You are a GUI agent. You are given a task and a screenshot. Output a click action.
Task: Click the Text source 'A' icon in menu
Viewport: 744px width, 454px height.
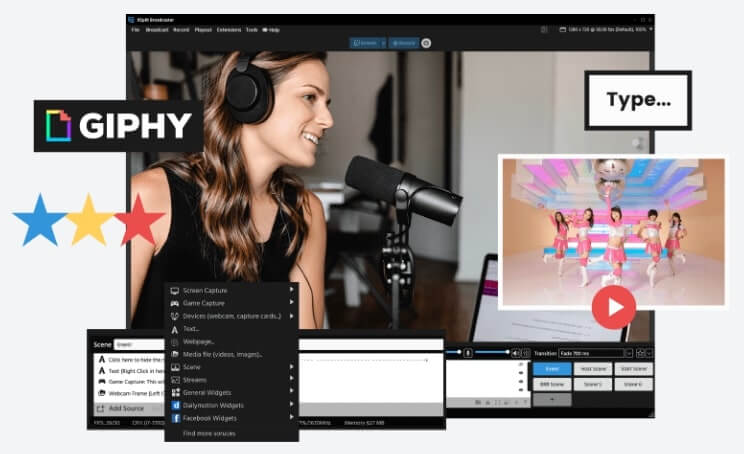point(175,329)
